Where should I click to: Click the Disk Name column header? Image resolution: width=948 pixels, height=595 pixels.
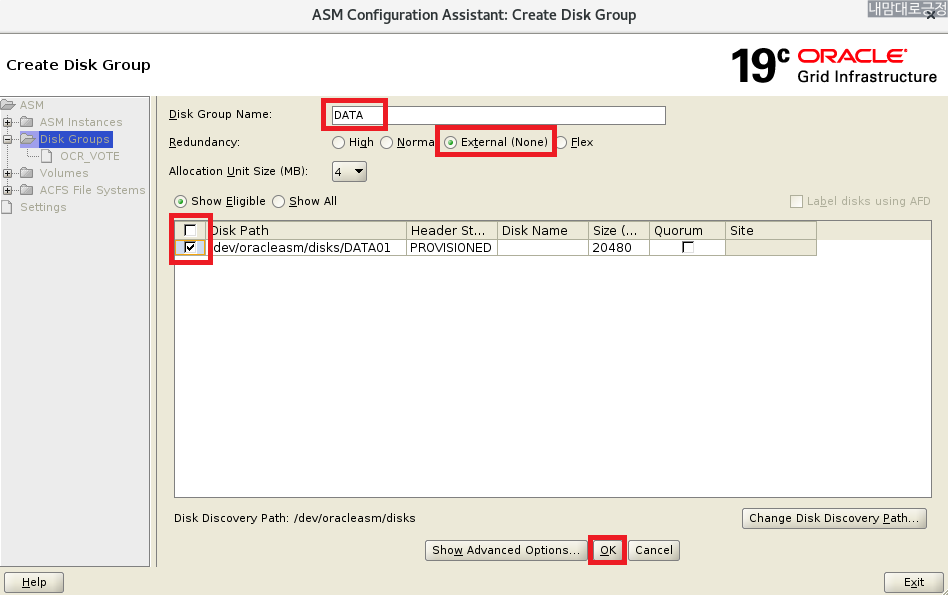pos(542,230)
